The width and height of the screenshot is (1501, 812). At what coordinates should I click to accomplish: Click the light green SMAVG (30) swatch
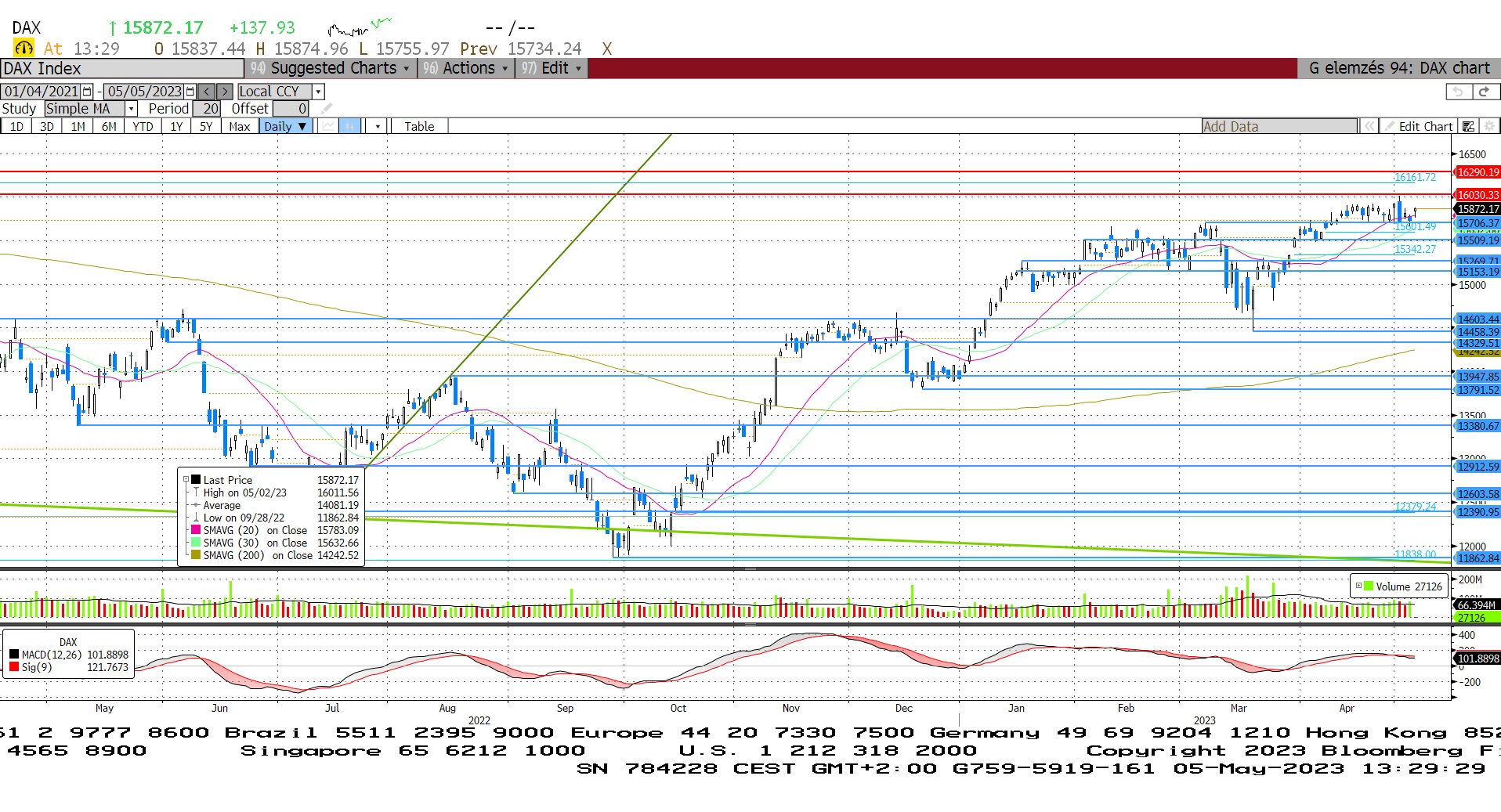click(x=196, y=543)
